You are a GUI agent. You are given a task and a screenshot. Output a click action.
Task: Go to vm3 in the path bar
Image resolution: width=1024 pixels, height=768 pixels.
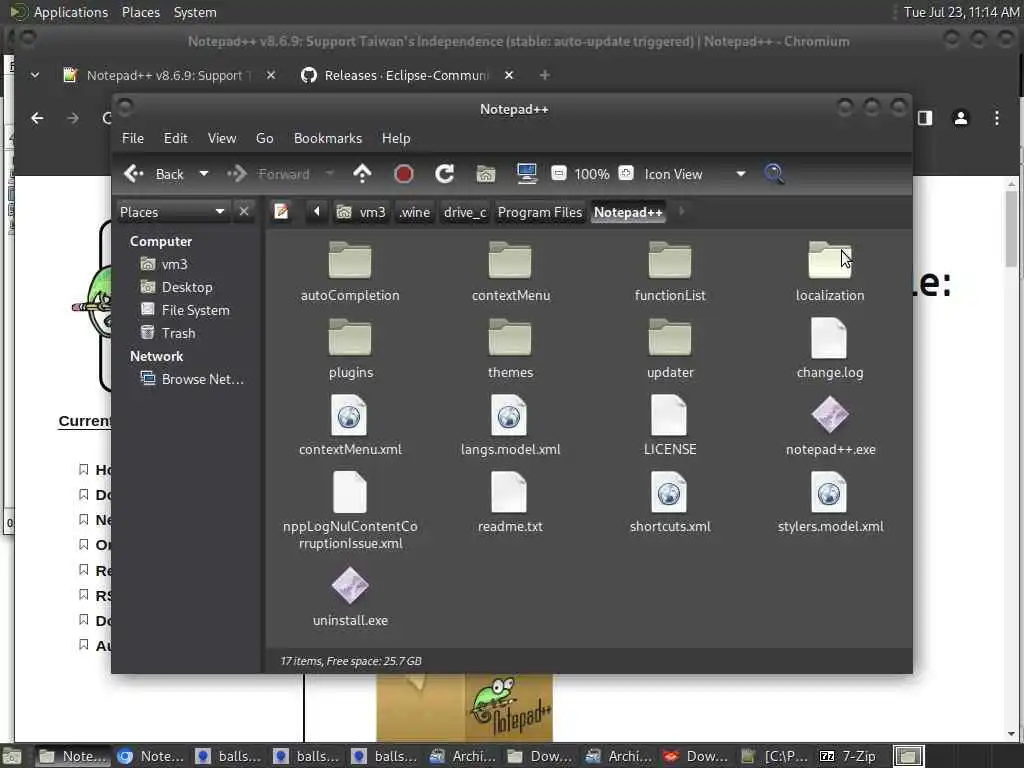[x=360, y=212]
